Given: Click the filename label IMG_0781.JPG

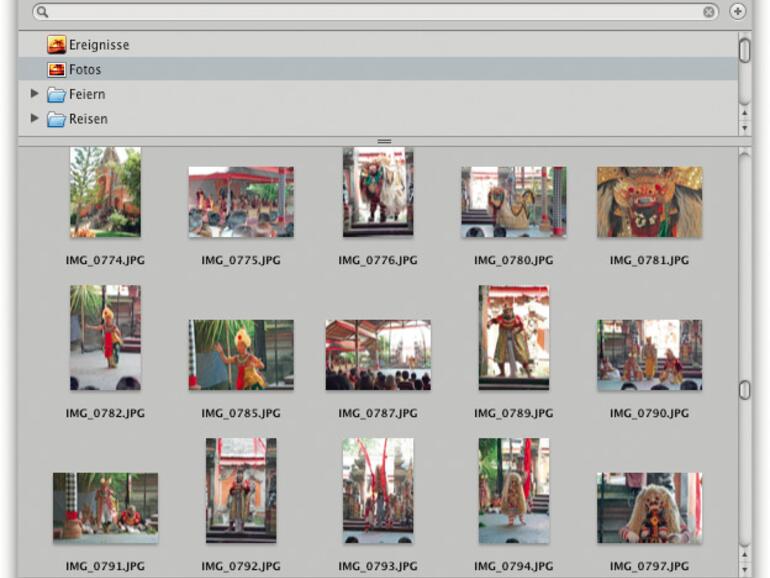Looking at the screenshot, I should click(650, 260).
